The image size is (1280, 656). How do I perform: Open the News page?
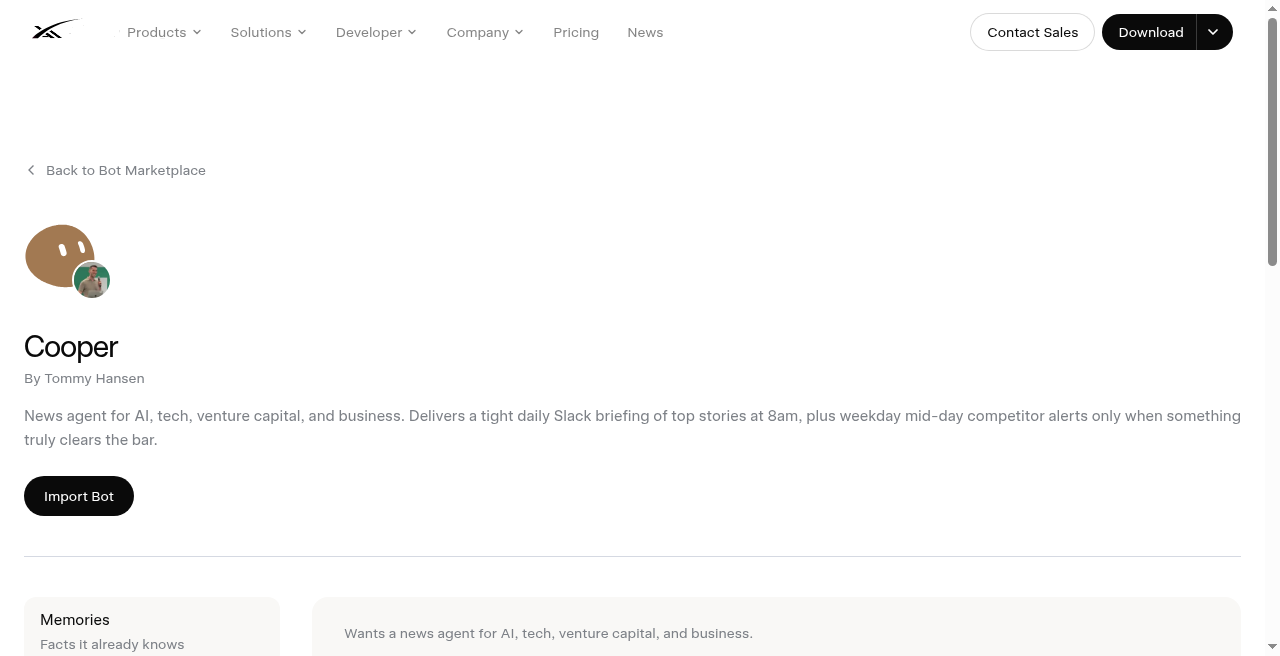click(645, 32)
